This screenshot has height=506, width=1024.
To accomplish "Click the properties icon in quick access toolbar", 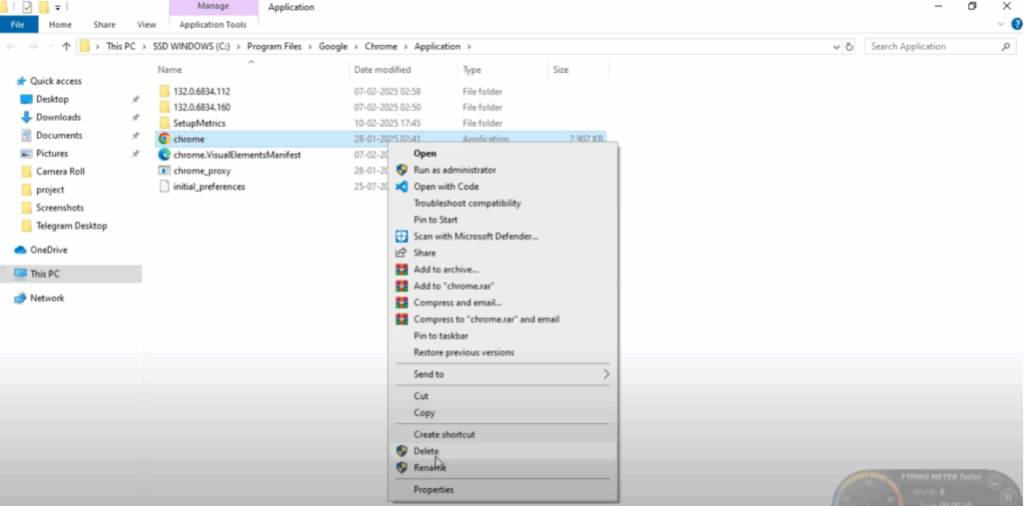I will tap(27, 7).
